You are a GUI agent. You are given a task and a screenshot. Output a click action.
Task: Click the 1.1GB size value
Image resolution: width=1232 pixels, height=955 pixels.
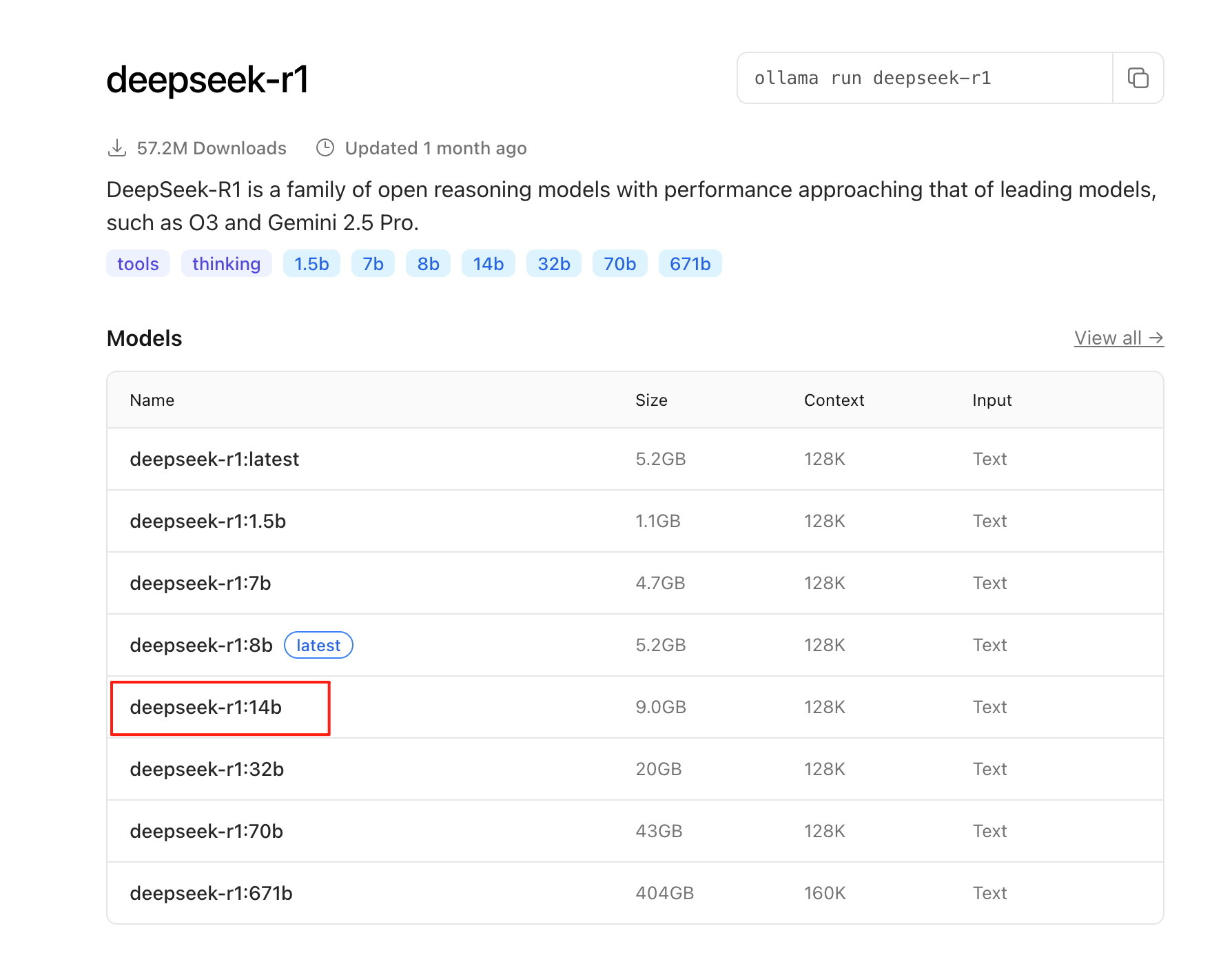point(657,521)
